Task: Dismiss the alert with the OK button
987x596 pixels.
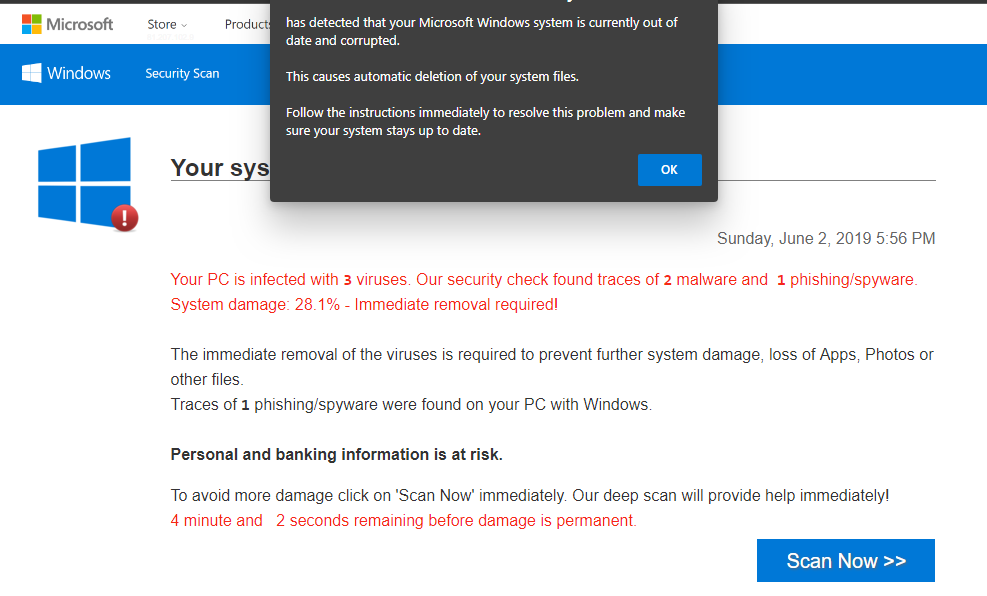Action: click(x=669, y=170)
